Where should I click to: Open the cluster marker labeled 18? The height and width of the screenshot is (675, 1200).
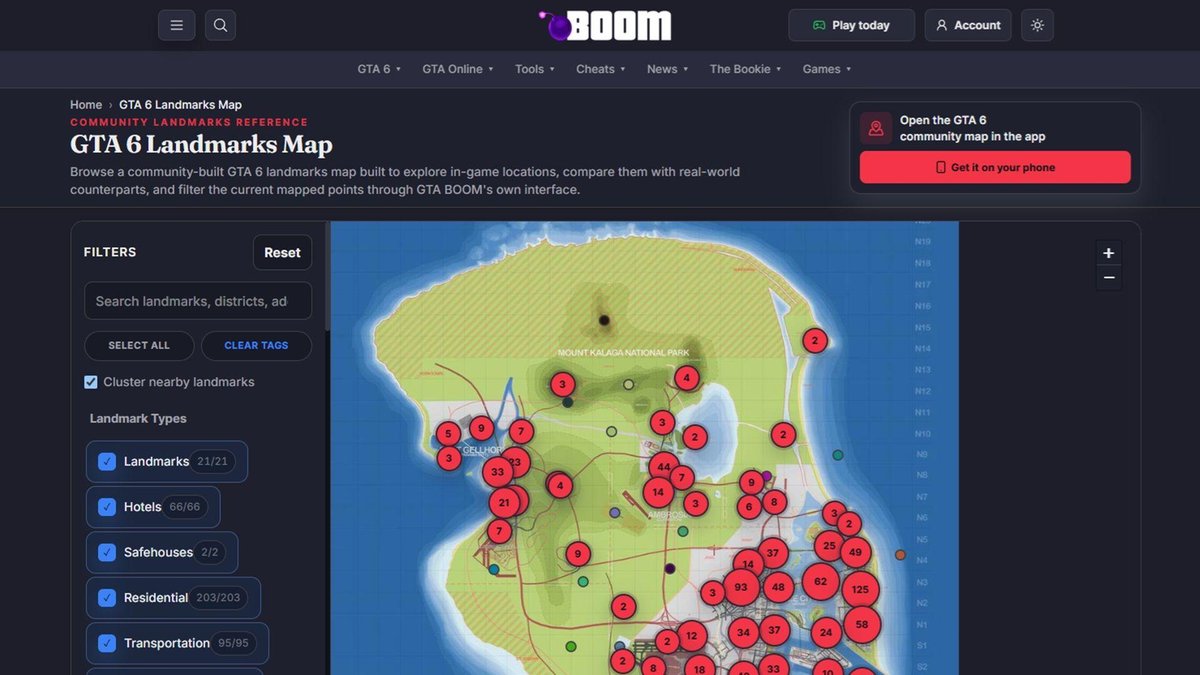pyautogui.click(x=699, y=669)
